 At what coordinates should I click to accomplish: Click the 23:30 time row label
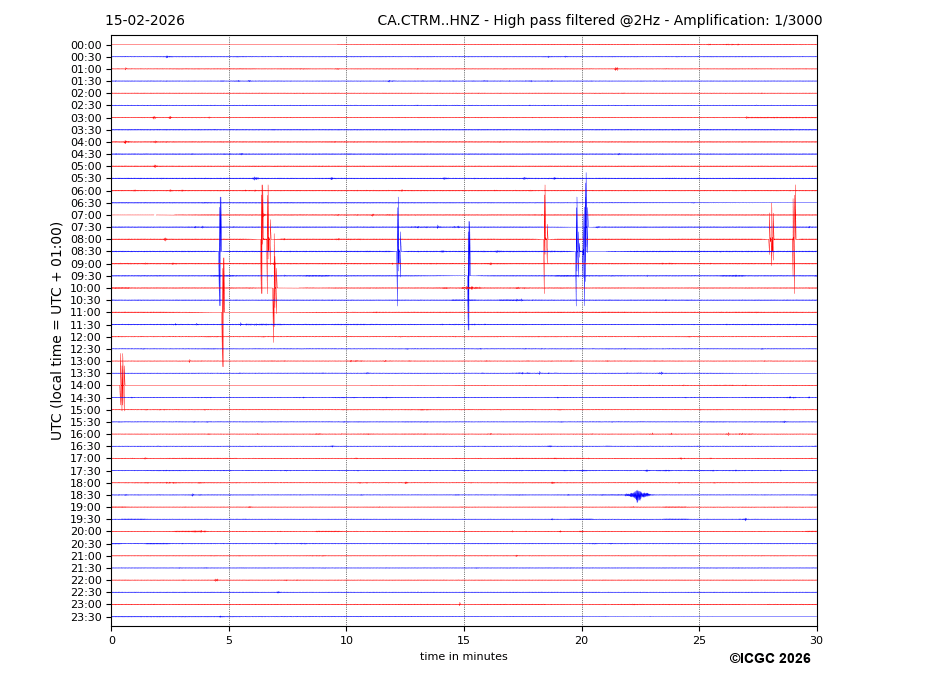coord(85,617)
